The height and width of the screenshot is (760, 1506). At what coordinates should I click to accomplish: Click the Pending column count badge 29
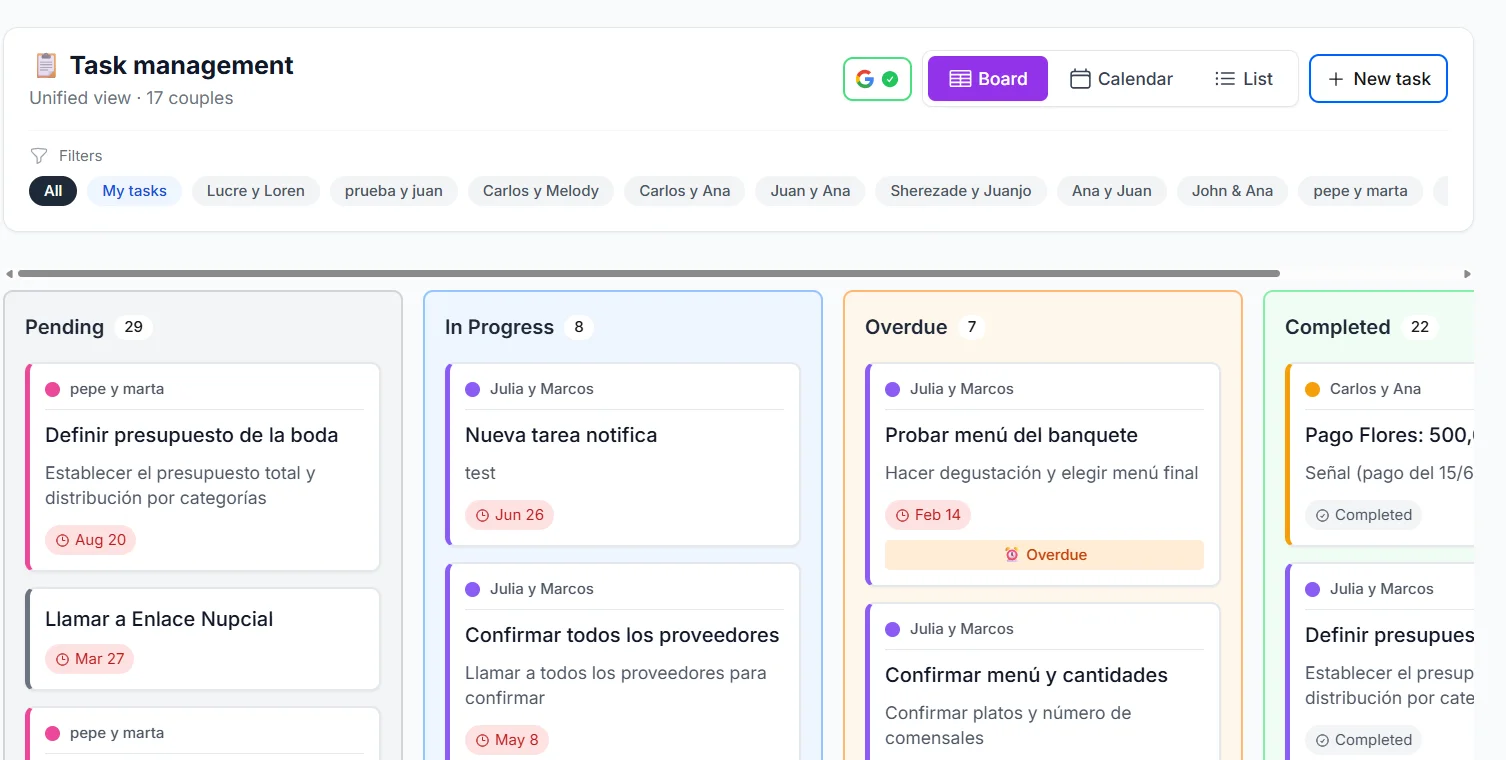(133, 327)
